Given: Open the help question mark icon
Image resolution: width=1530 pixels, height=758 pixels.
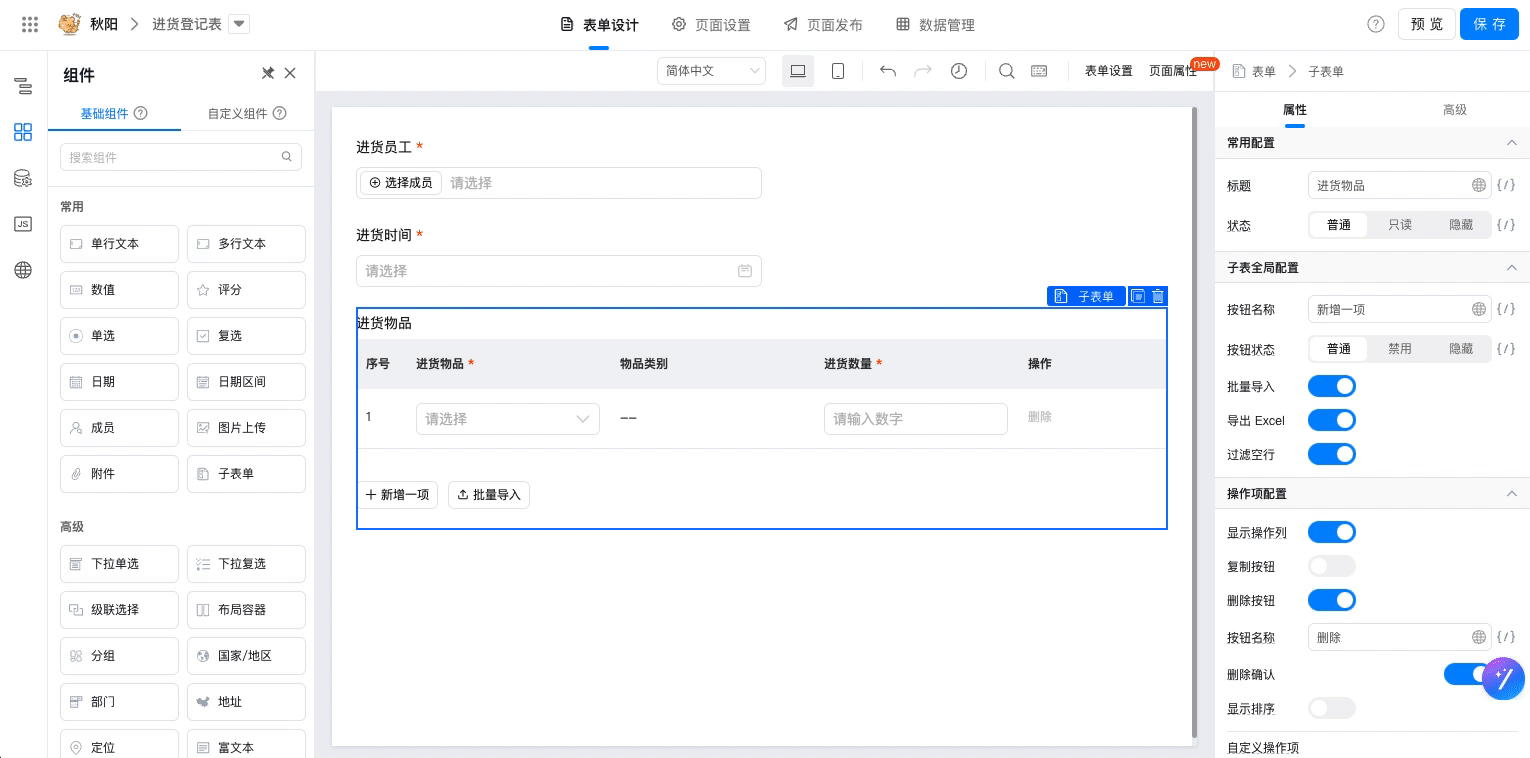Looking at the screenshot, I should [1376, 25].
